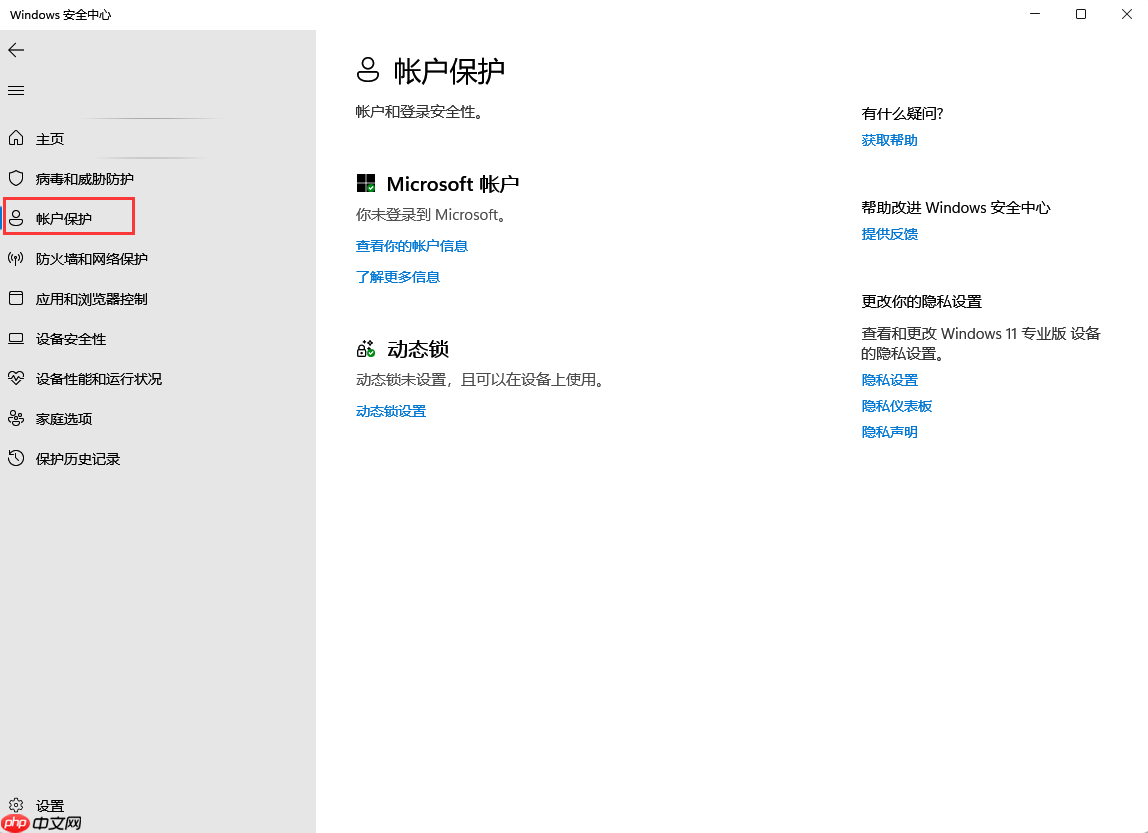This screenshot has height=833, width=1148.
Task: Open 防火墙和网络保护 from the sidebar icon
Action: 15,258
